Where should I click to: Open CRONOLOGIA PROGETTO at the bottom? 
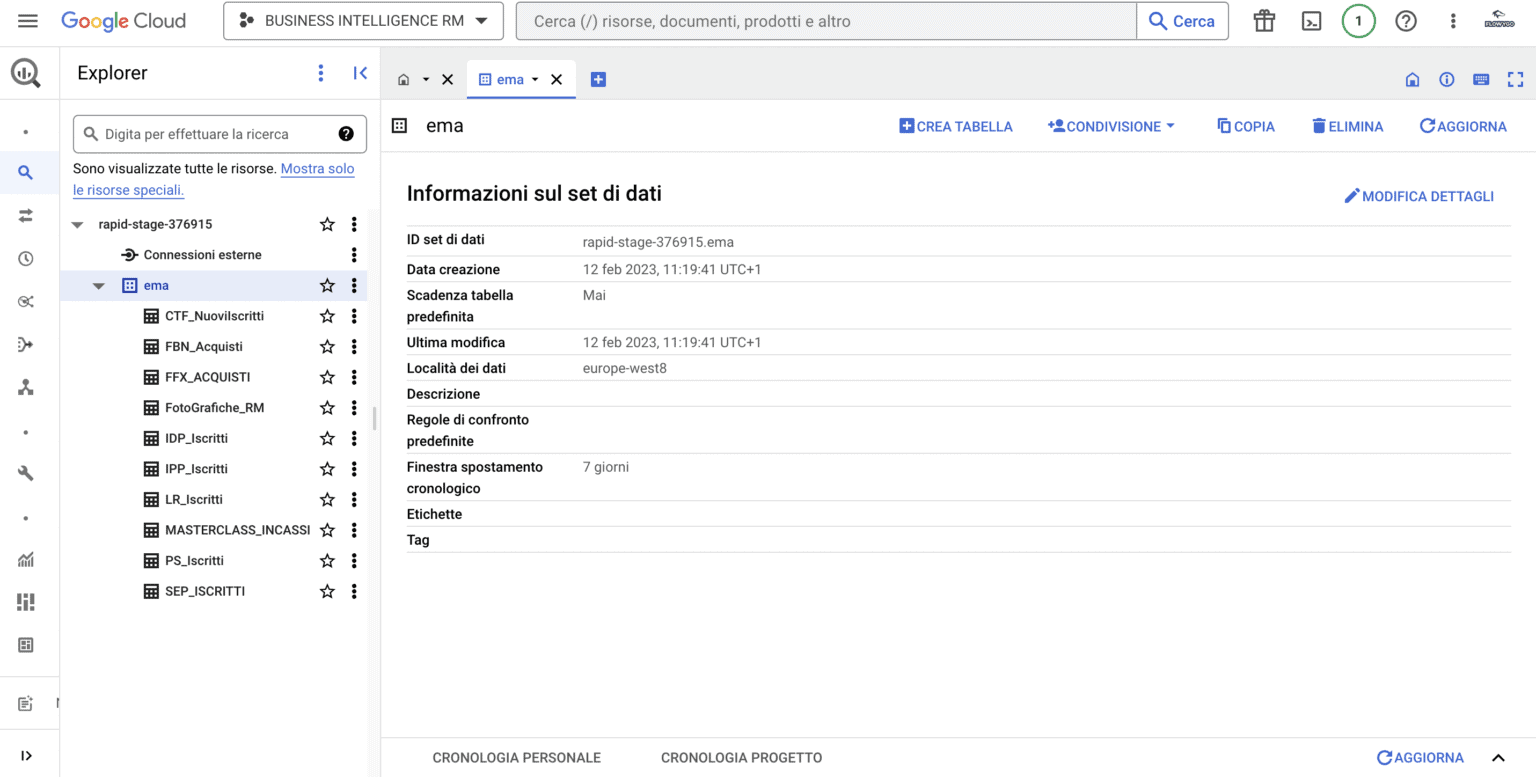(x=741, y=757)
